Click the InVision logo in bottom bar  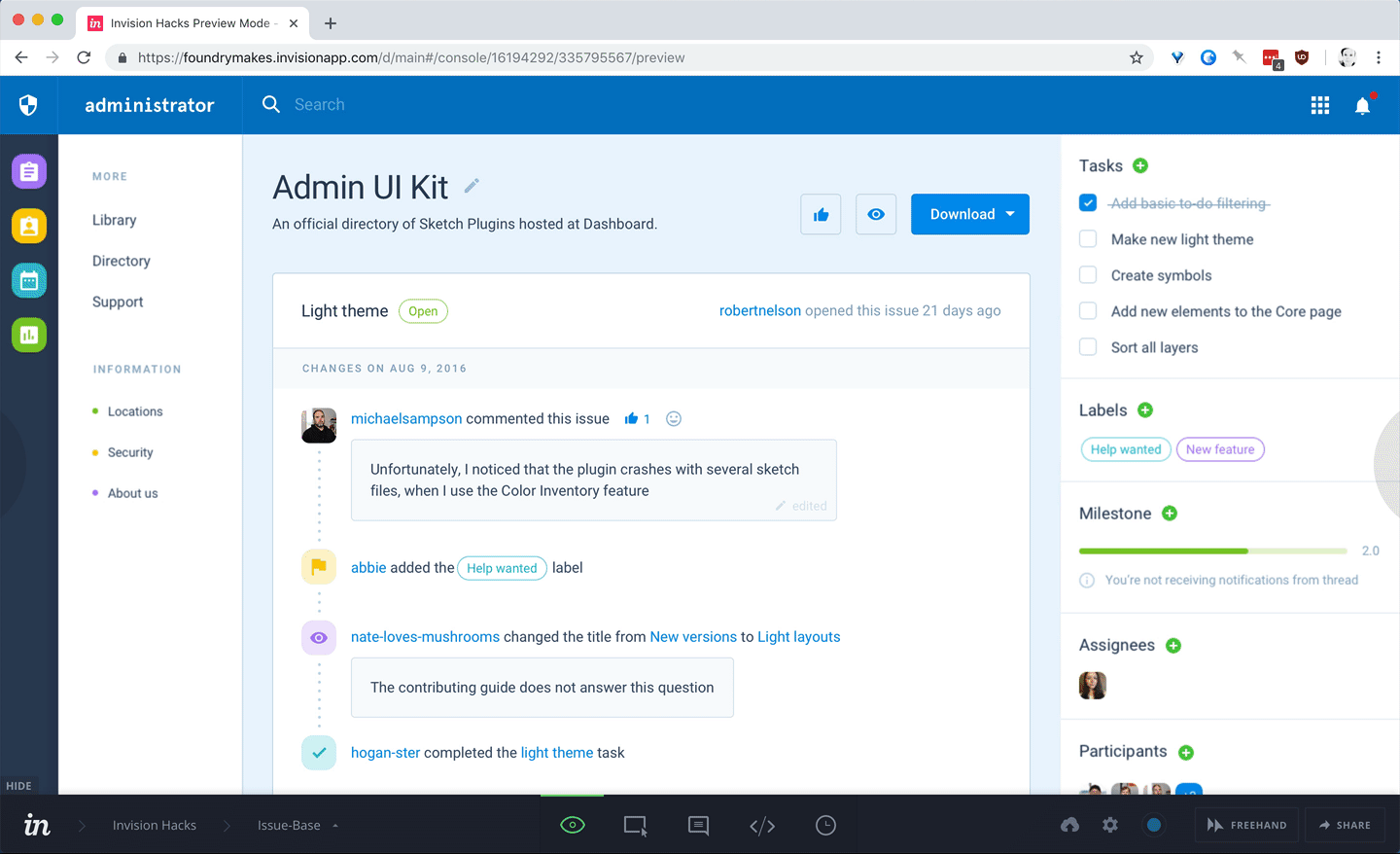pos(37,825)
